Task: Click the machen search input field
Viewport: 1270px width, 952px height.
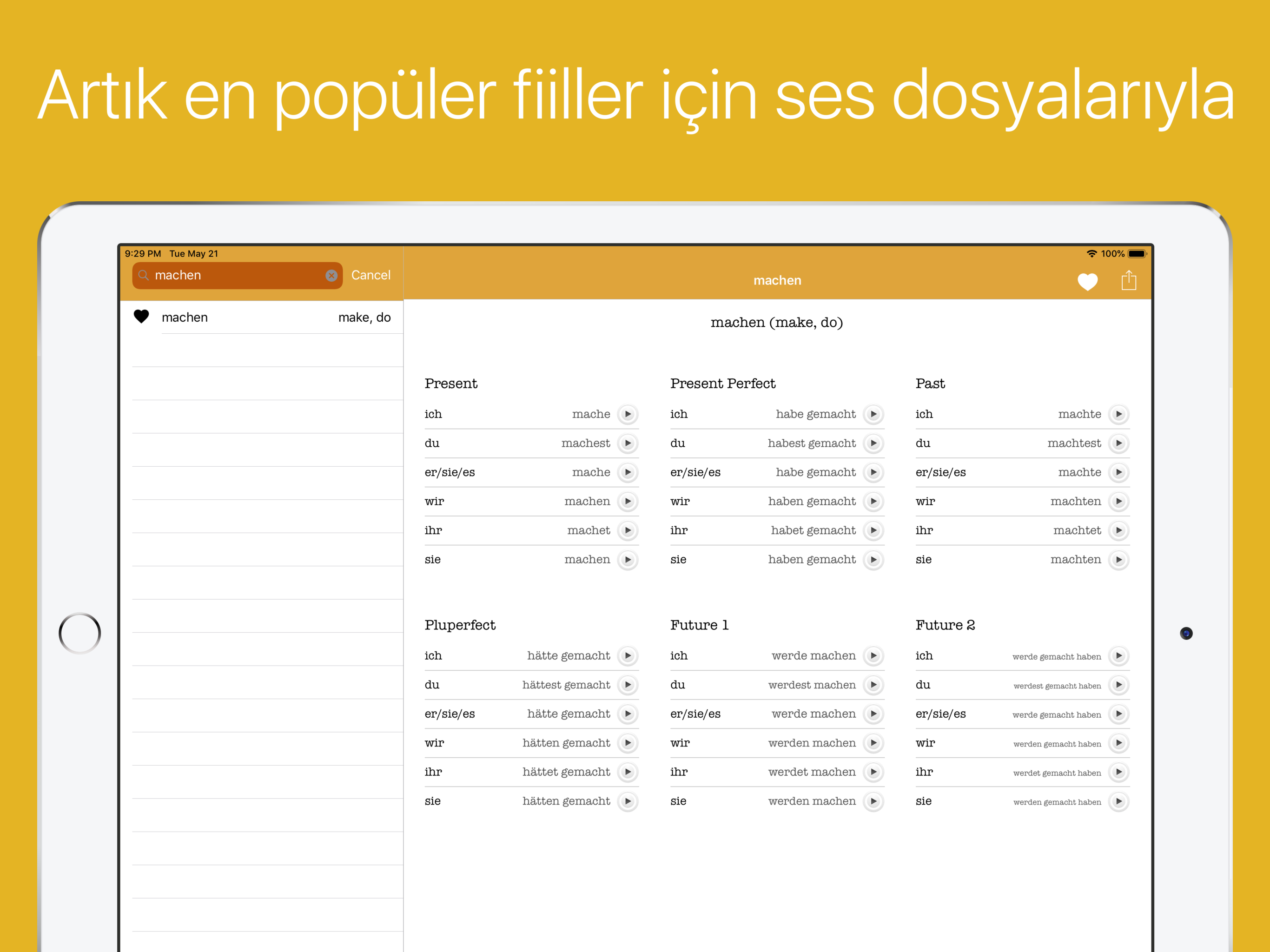Action: coord(235,276)
